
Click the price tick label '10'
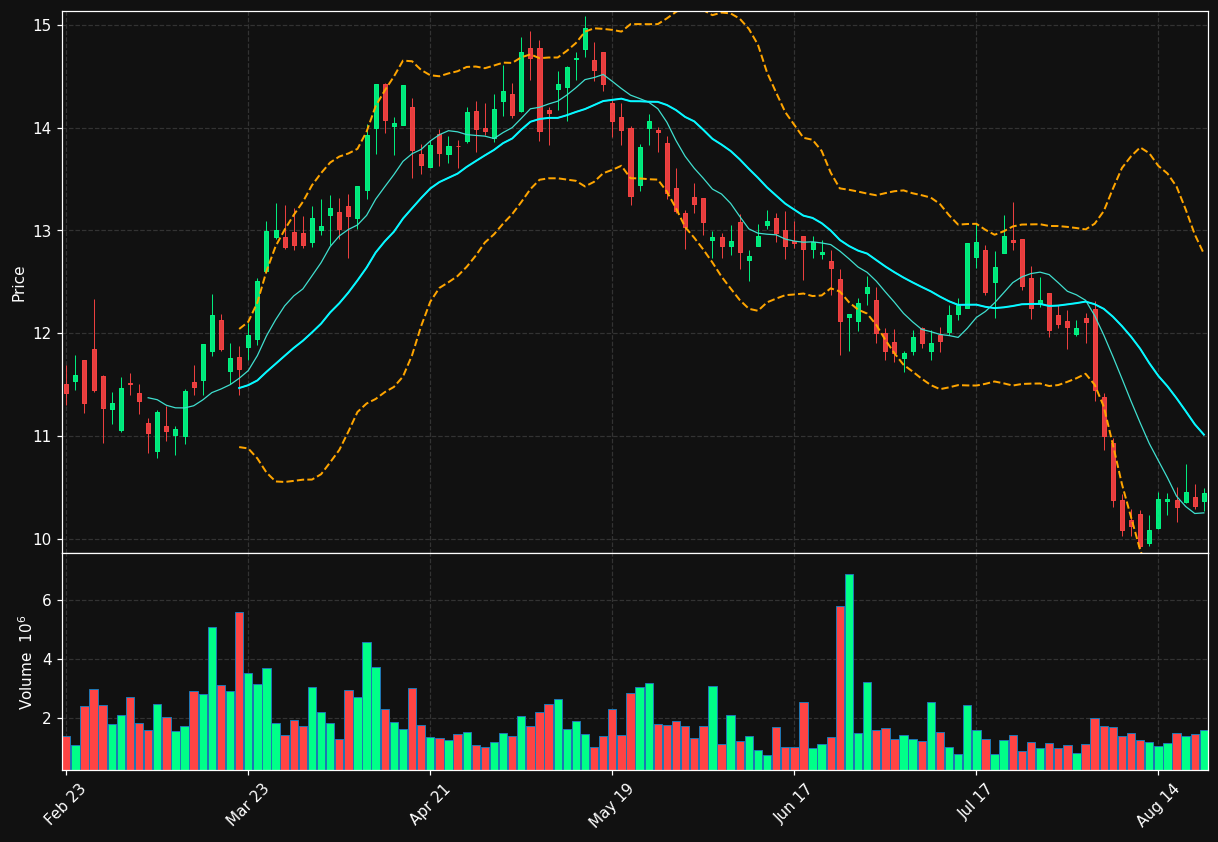(x=41, y=539)
